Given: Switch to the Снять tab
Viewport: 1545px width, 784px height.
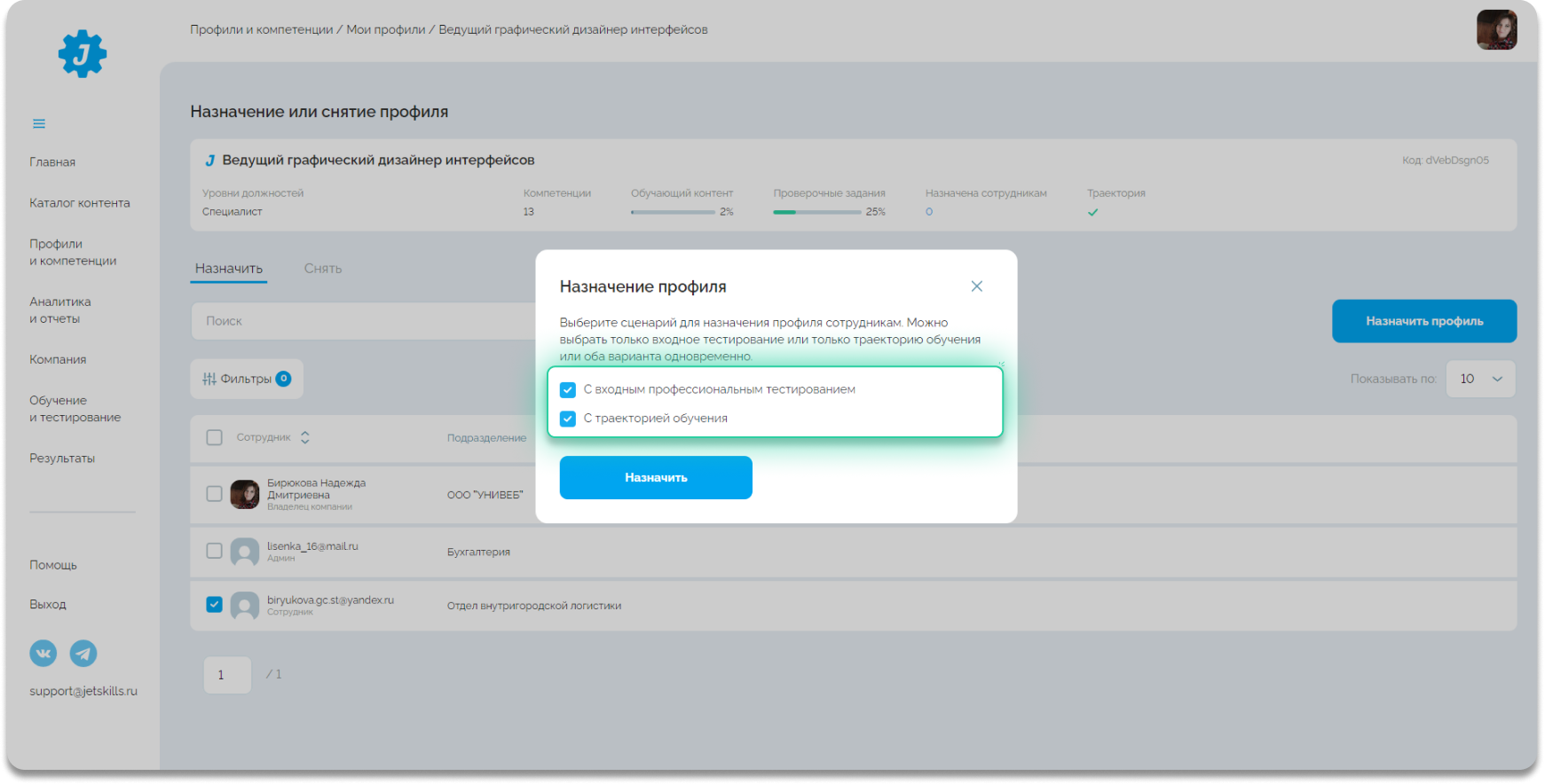Looking at the screenshot, I should [323, 269].
